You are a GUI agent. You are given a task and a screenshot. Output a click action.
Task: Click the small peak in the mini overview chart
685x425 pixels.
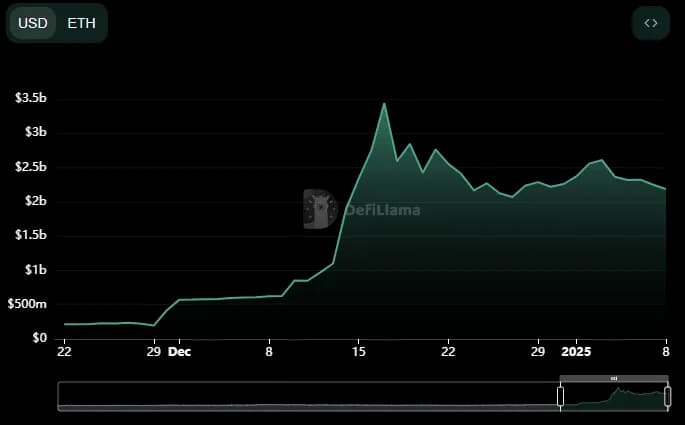622,390
